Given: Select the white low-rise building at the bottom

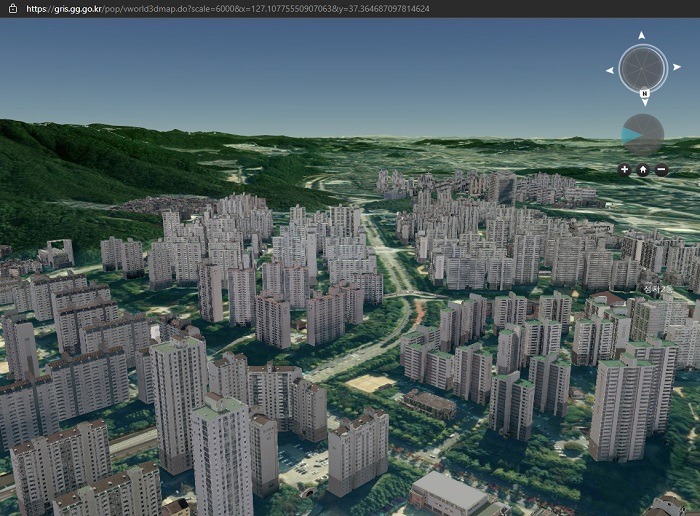Looking at the screenshot, I should tap(448, 493).
